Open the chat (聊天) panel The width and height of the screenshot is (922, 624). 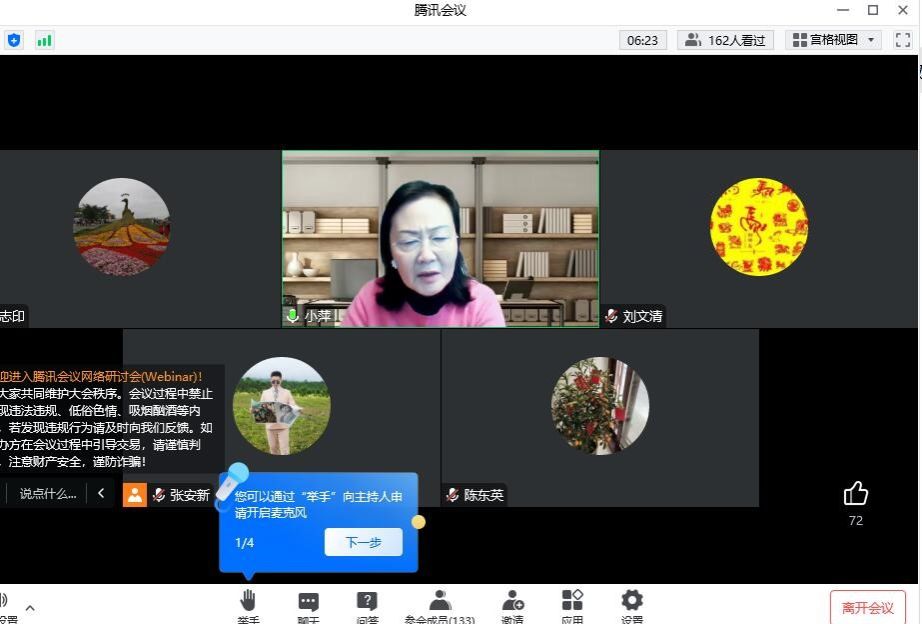pyautogui.click(x=308, y=602)
